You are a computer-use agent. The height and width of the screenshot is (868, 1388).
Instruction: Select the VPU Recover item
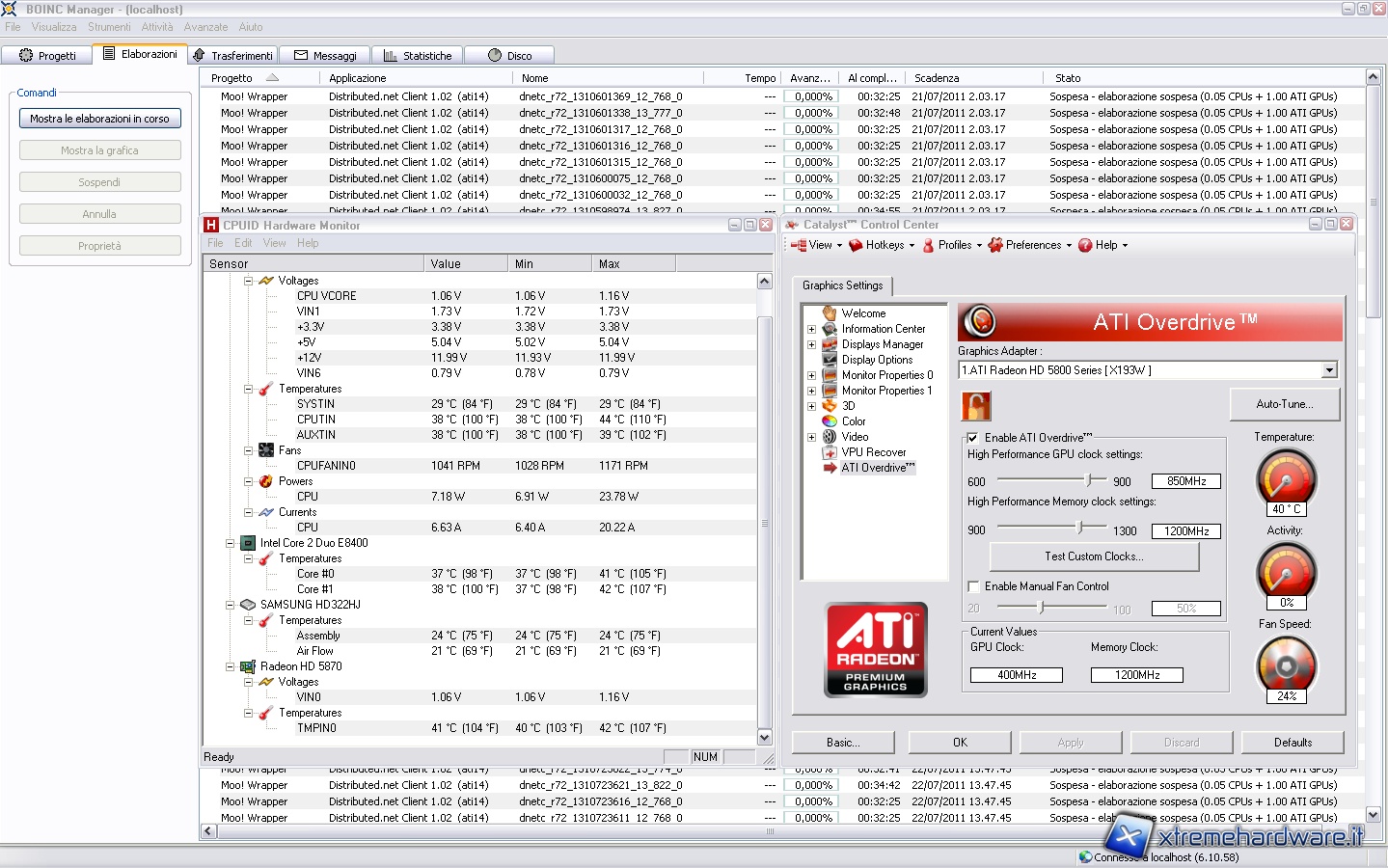click(x=873, y=452)
